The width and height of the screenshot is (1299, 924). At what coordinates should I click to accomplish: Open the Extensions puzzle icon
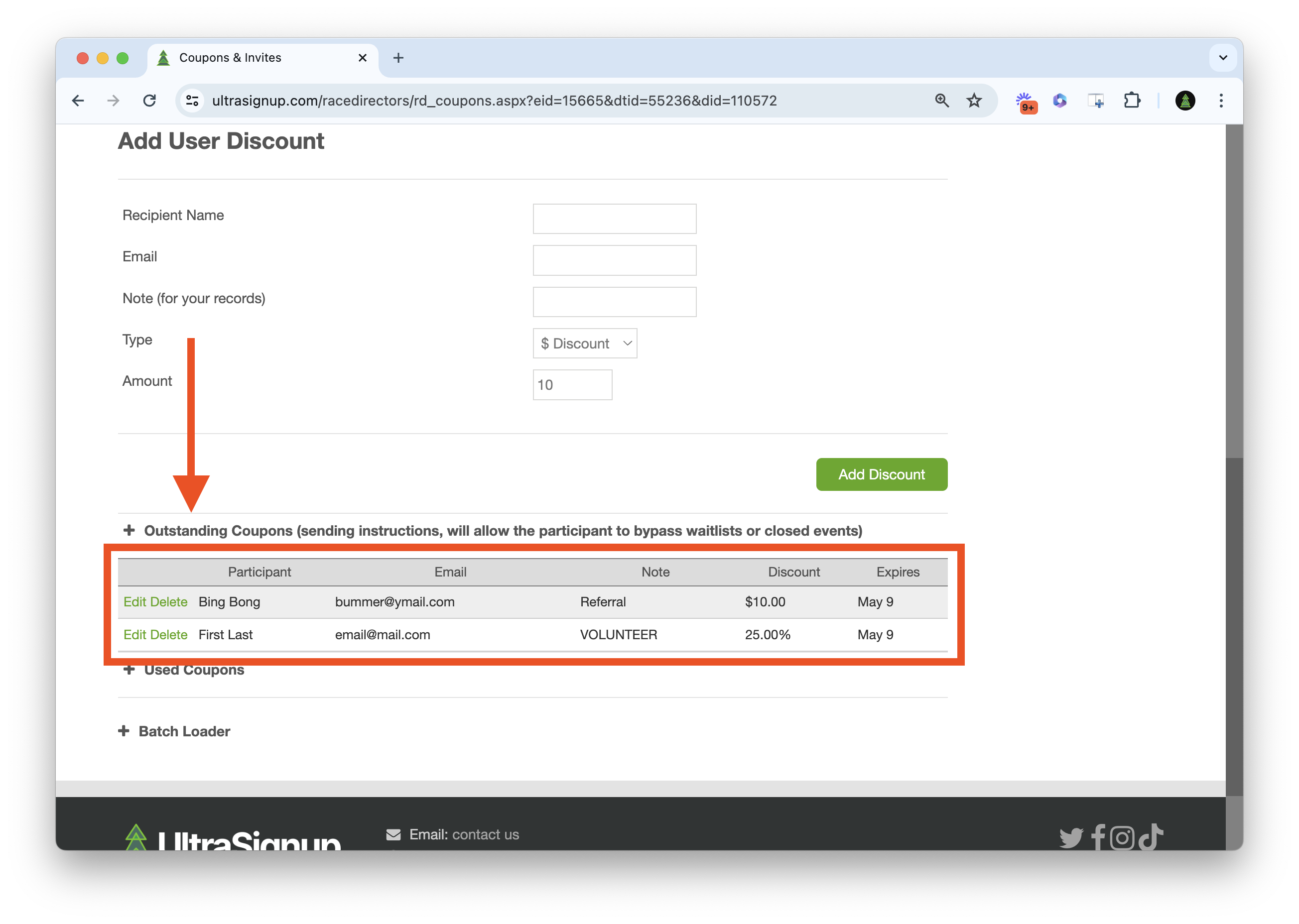[1132, 101]
